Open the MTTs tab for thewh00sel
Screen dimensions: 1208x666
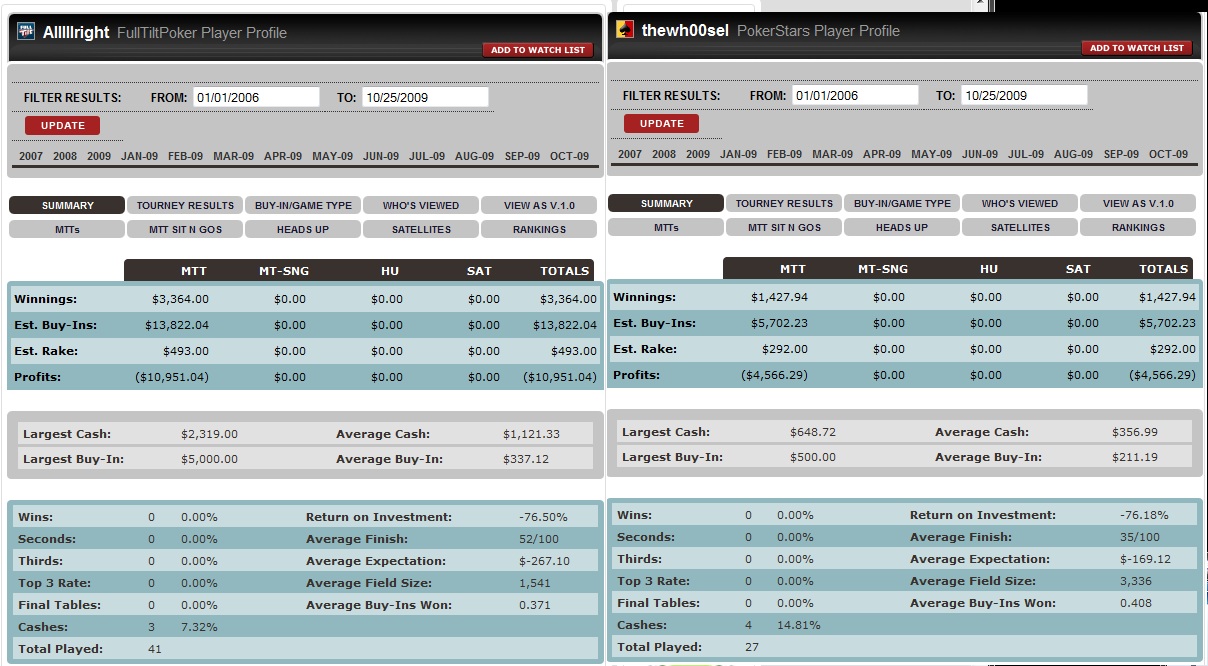pyautogui.click(x=666, y=227)
